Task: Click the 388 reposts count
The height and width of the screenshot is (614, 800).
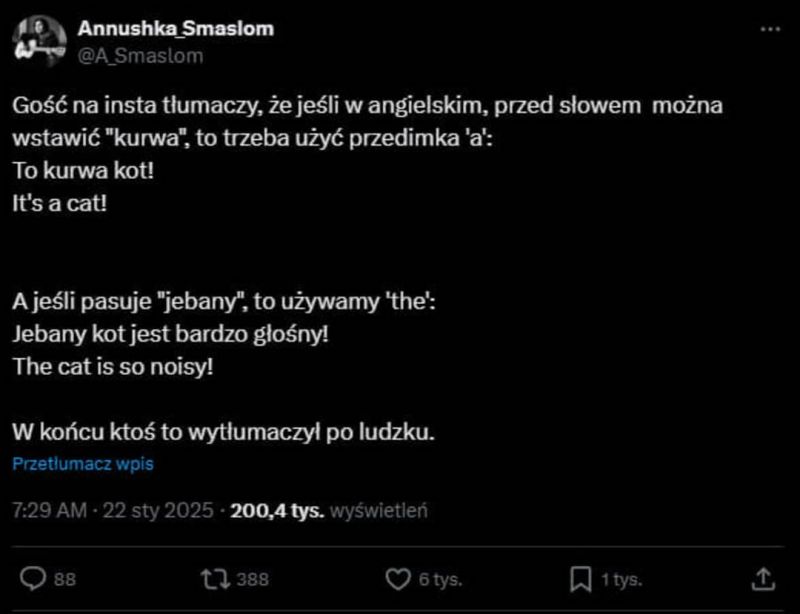Action: tap(253, 580)
